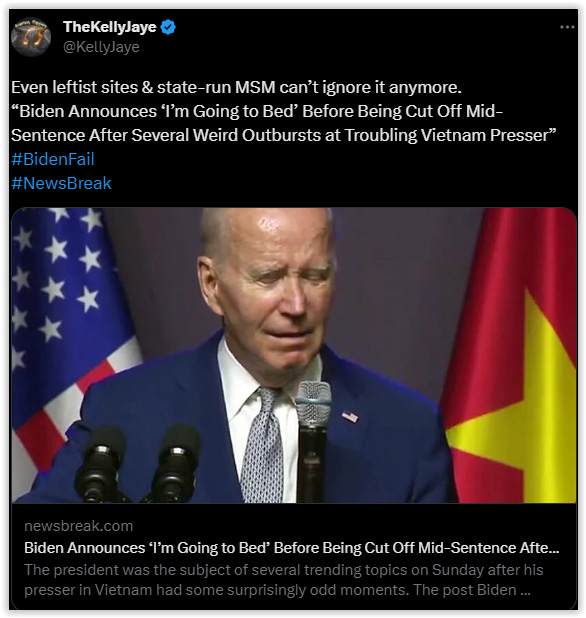The height and width of the screenshot is (618, 586).
Task: Click the first line 'Even leftist sites' text
Action: [x=236, y=87]
